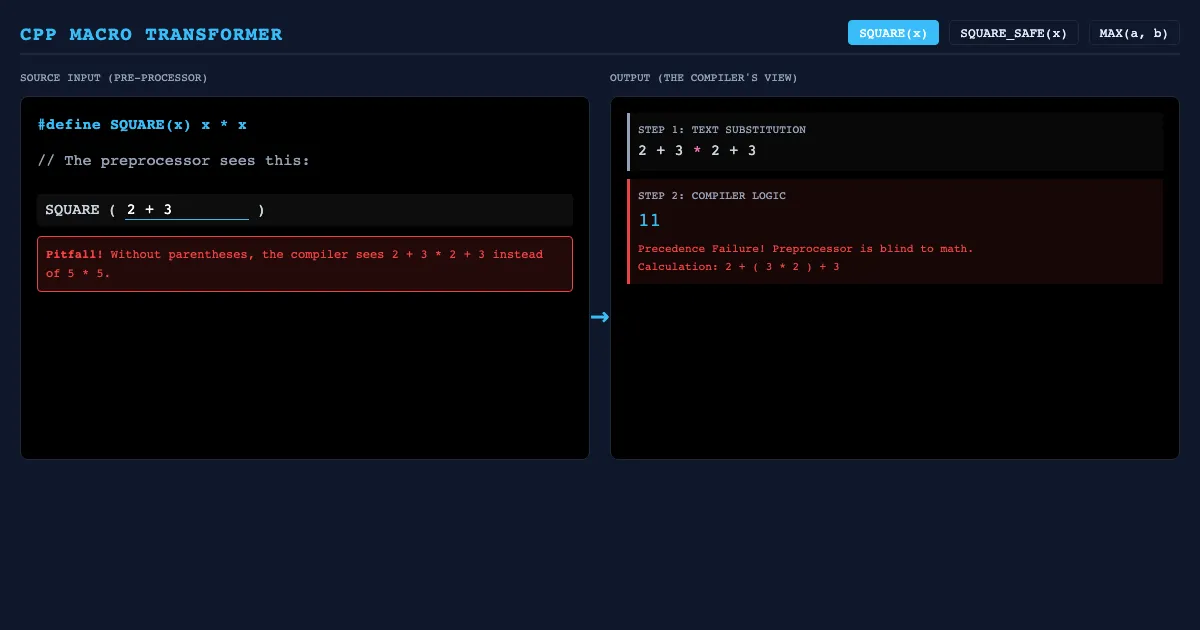This screenshot has height=630, width=1200.
Task: Focus the macro argument field containing 2 + 3
Action: [186, 210]
